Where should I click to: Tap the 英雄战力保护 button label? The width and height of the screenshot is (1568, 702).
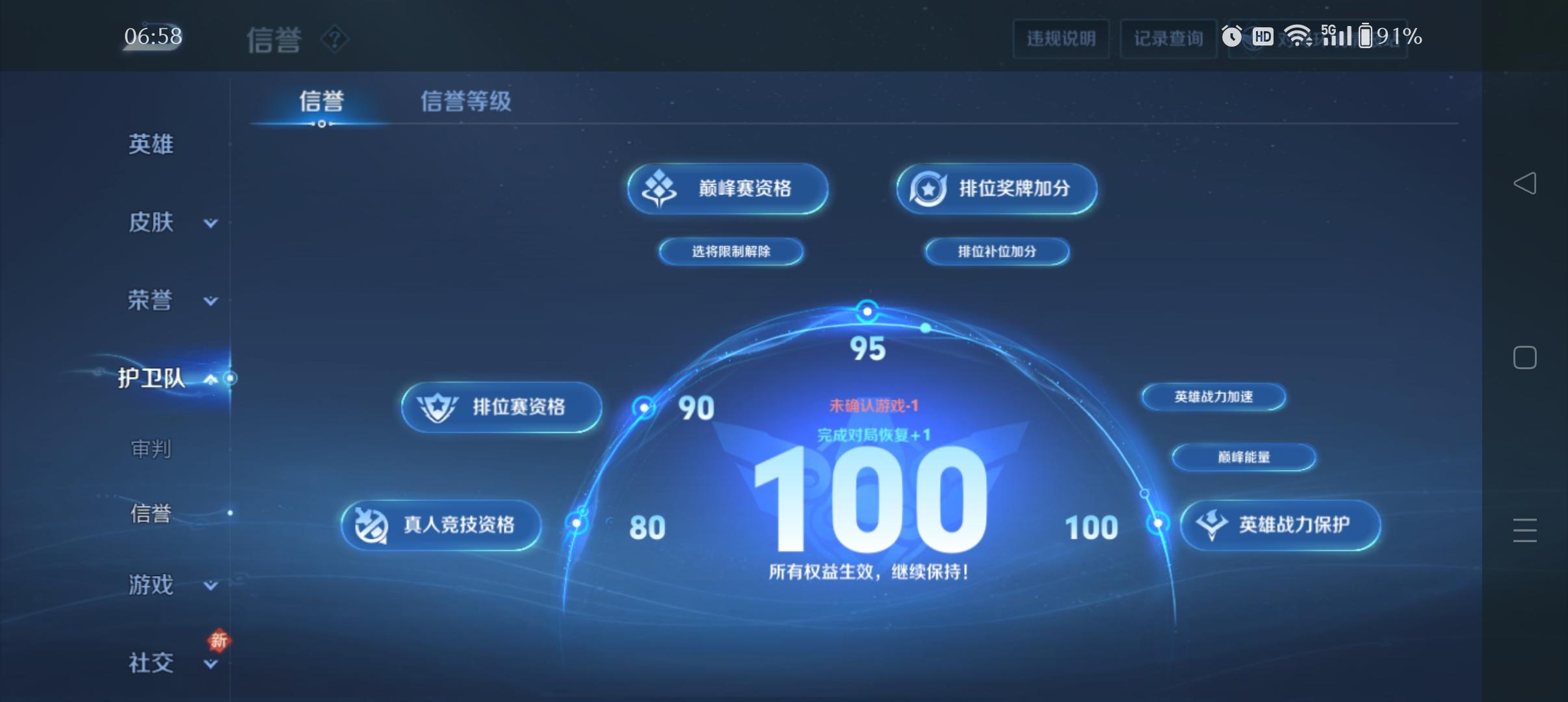(x=1294, y=525)
